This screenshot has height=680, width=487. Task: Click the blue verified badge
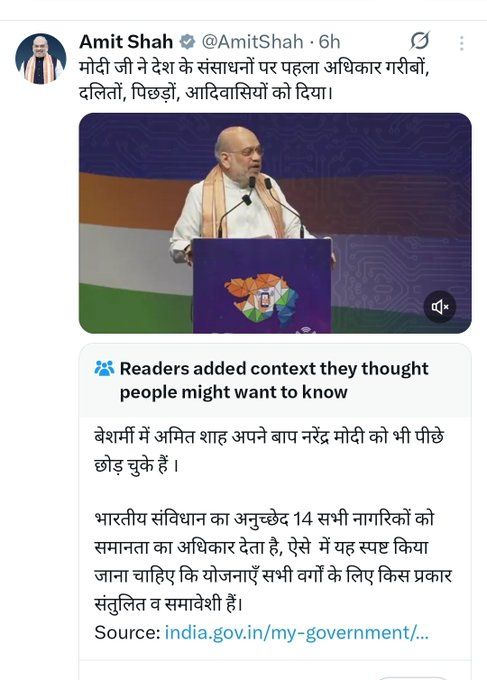[187, 42]
